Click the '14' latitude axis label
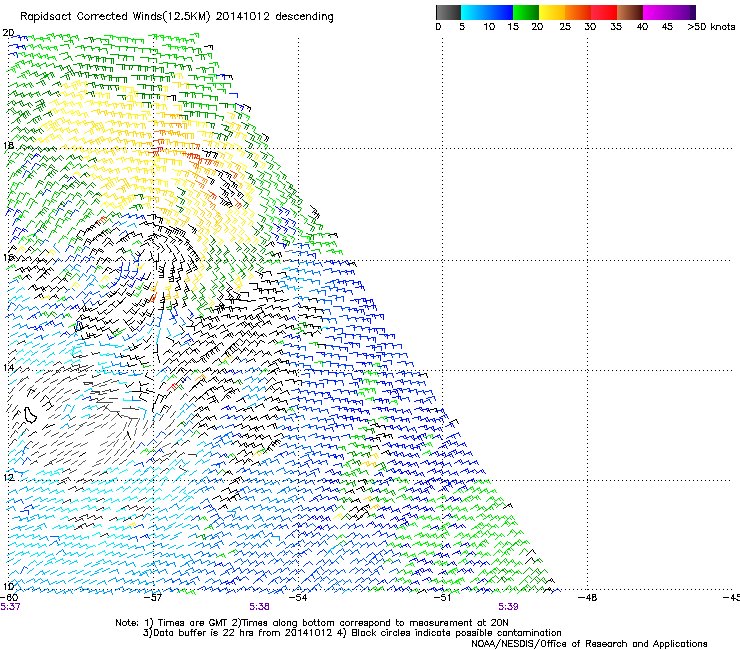740x650 pixels. [x=8, y=368]
